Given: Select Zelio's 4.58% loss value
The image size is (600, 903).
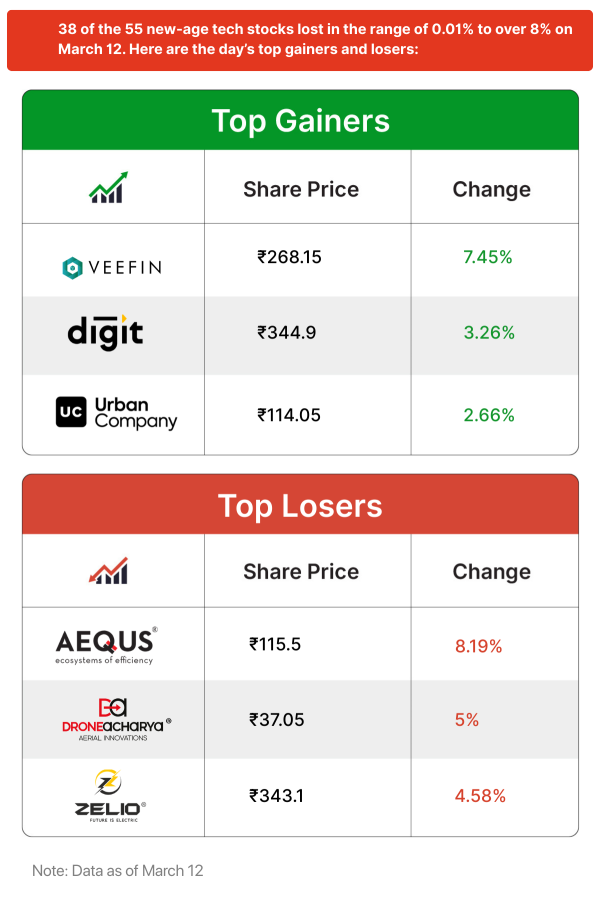Looking at the screenshot, I should 480,796.
